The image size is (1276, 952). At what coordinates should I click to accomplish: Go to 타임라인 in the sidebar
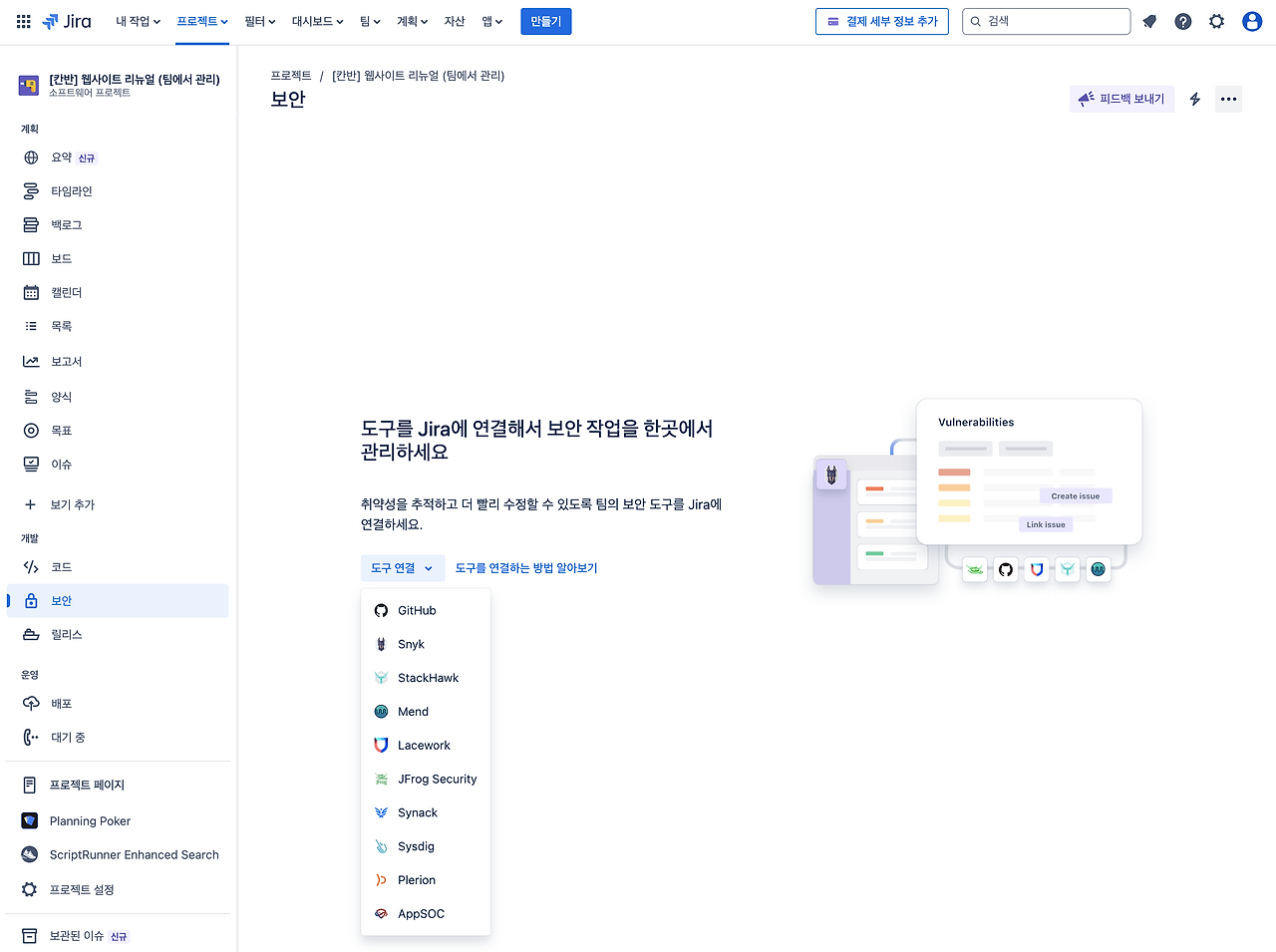118,191
